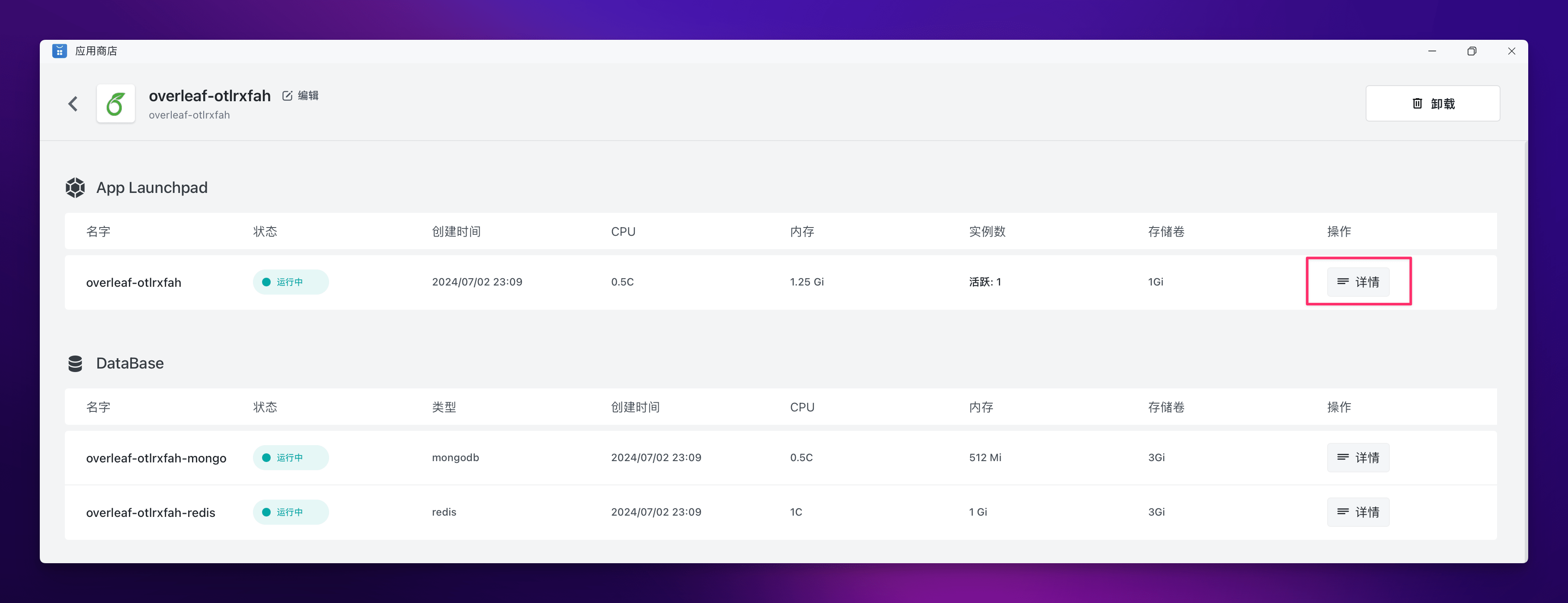Click the DataBase stack icon
This screenshot has width=1568, height=603.
point(76,364)
